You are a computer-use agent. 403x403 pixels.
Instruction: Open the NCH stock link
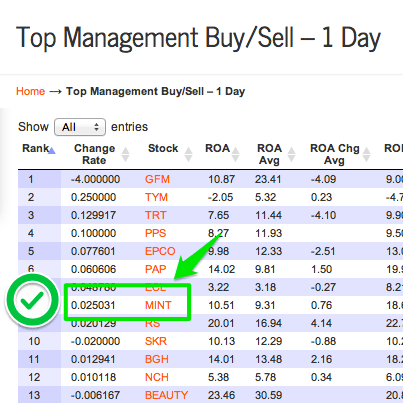157,377
